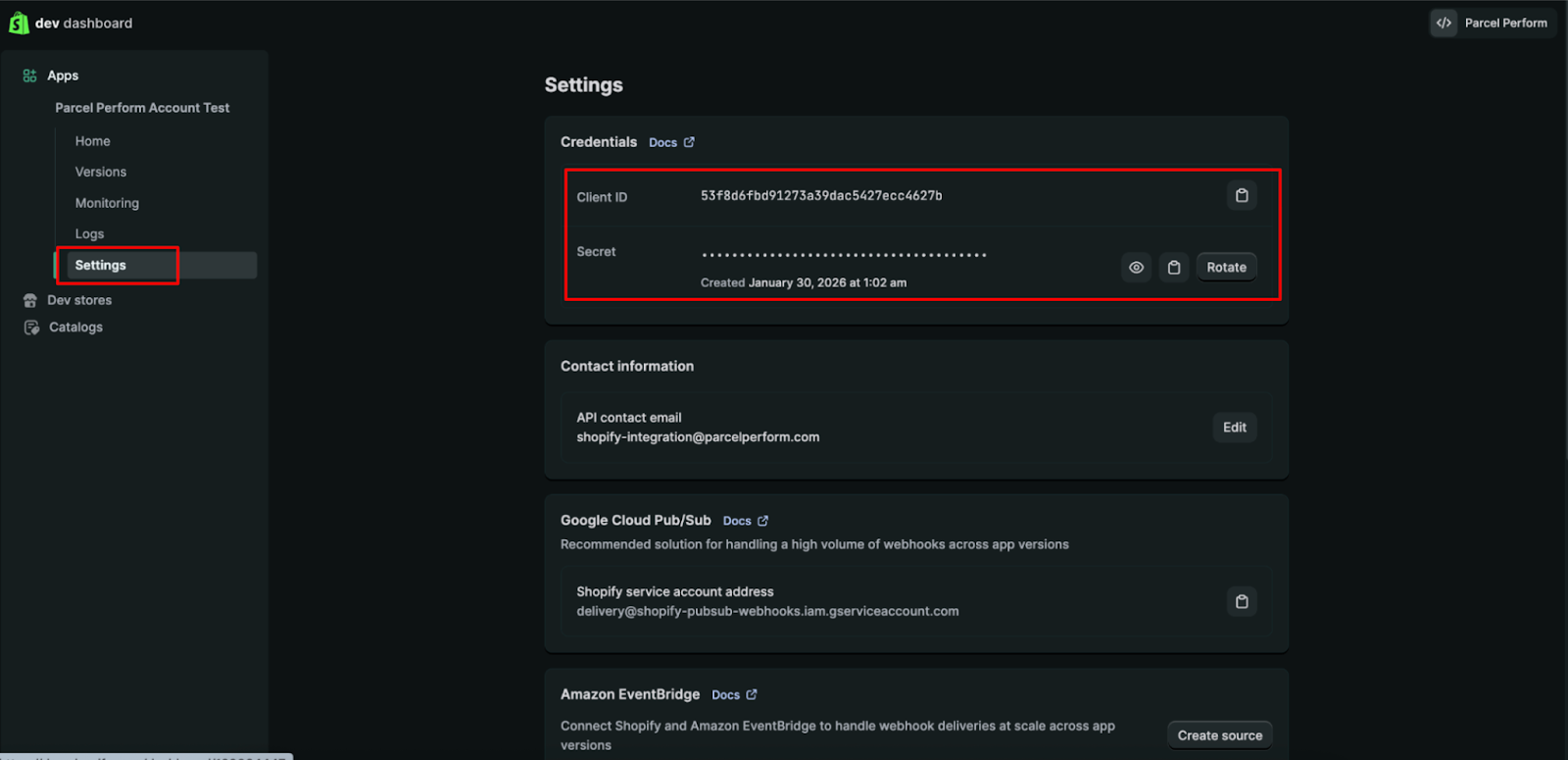Click the Contact information heading
The image size is (1568, 760).
coord(627,366)
